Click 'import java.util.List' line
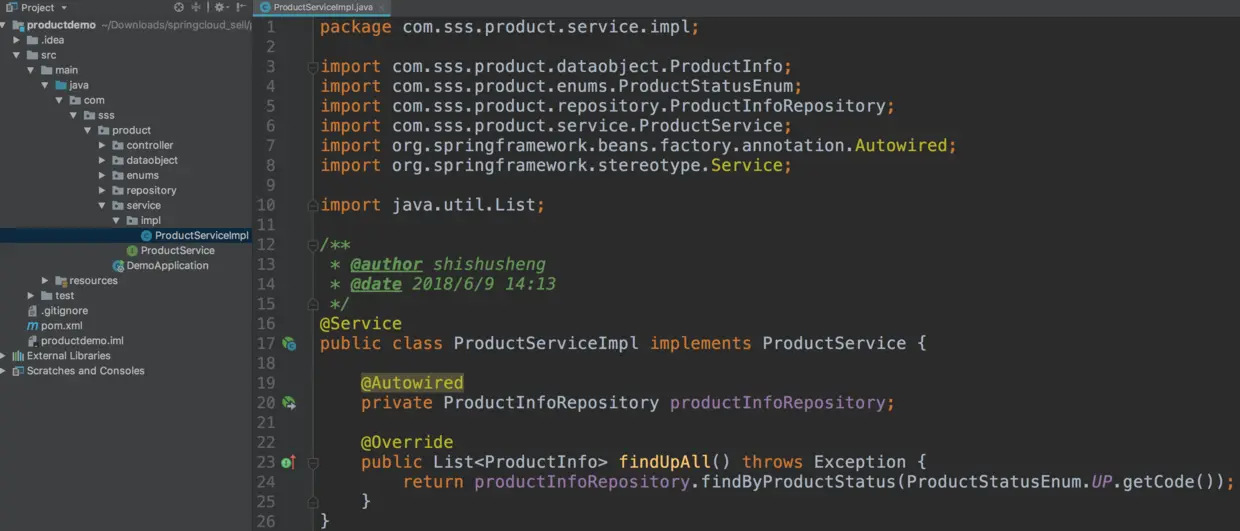1240x531 pixels. point(433,205)
